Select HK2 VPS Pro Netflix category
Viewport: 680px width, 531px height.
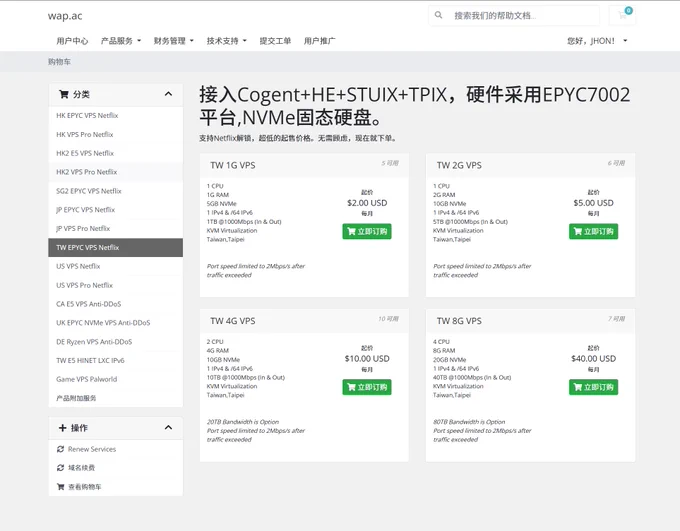tap(115, 172)
